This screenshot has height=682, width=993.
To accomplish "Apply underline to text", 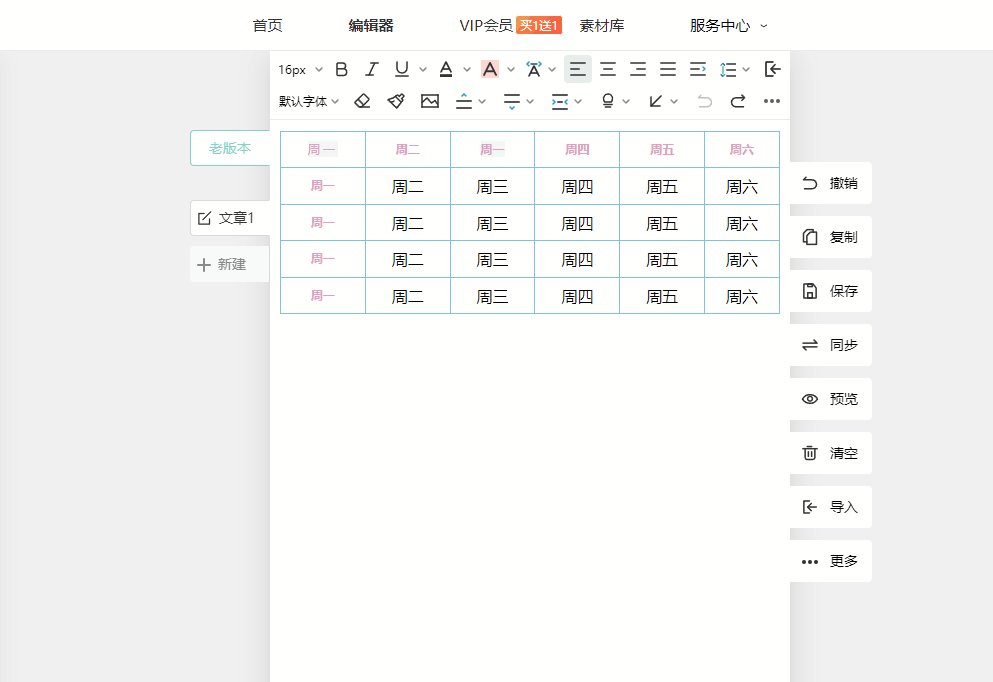I will (x=402, y=69).
